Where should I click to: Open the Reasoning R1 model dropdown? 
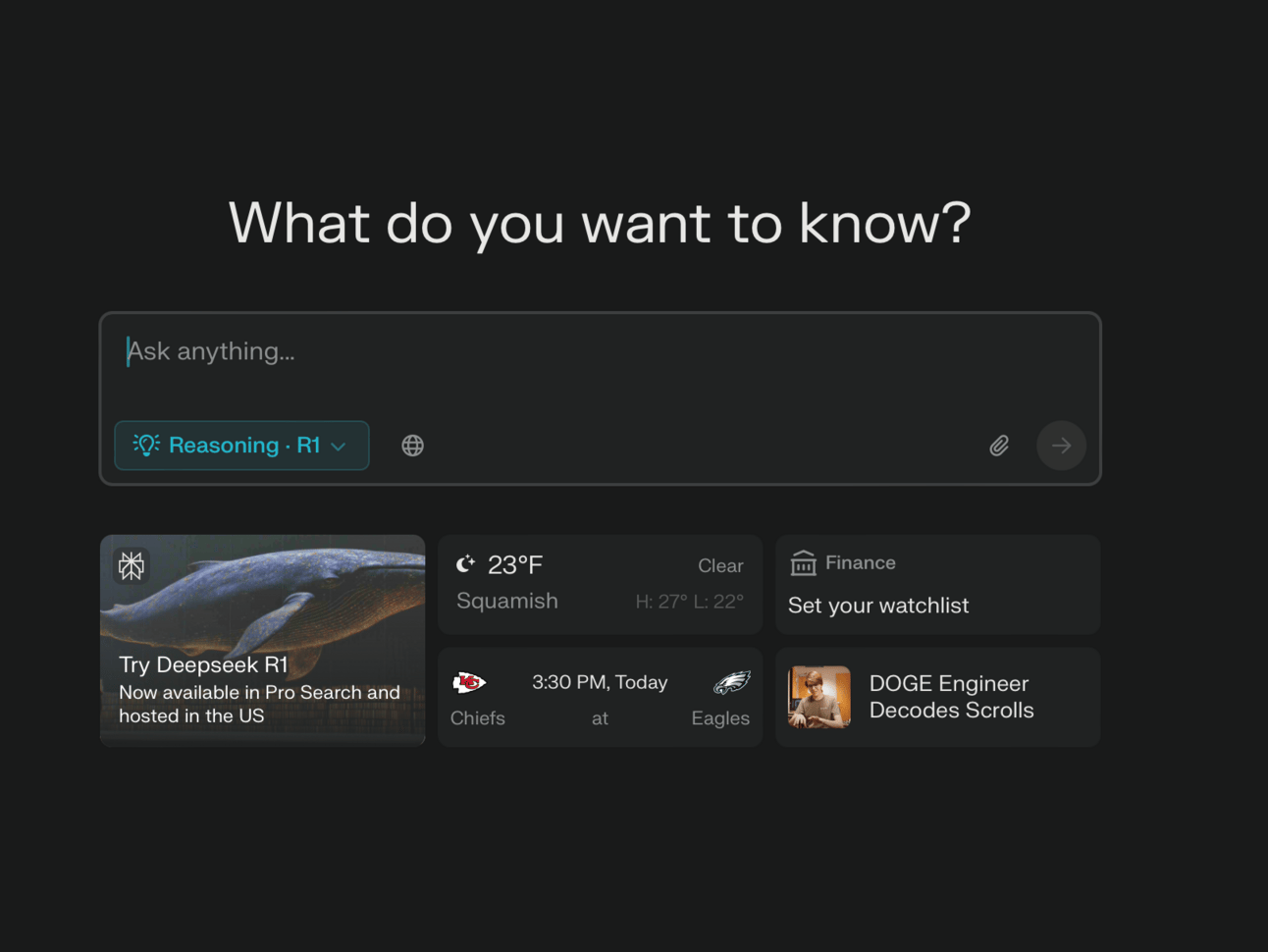pos(241,446)
